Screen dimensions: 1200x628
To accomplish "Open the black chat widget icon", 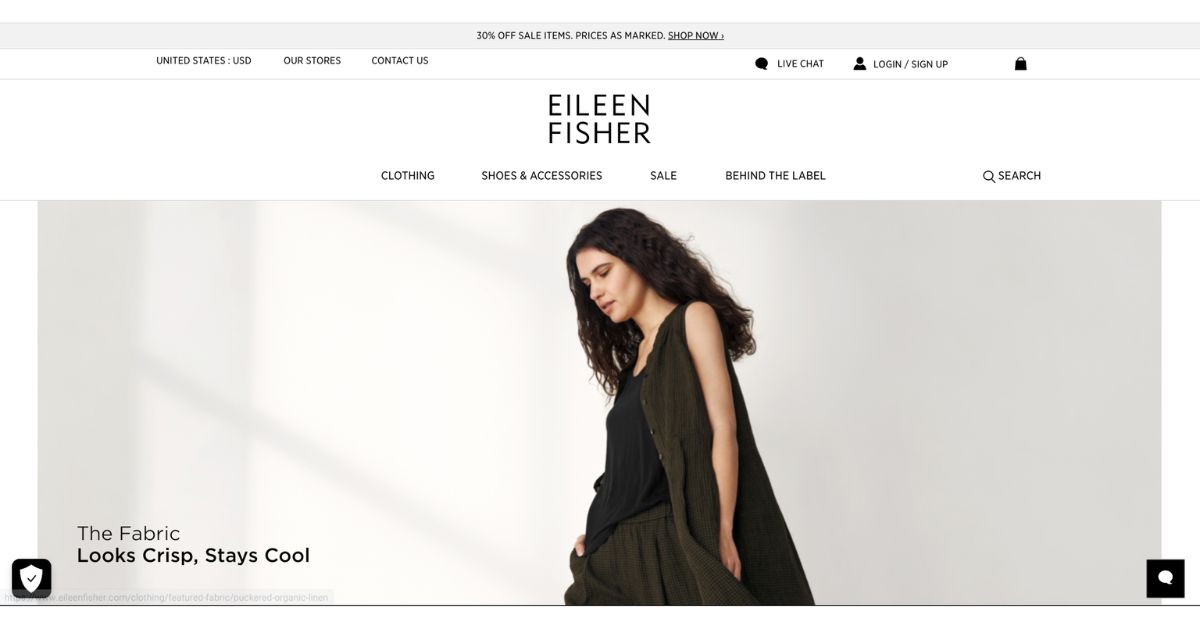I will pyautogui.click(x=1165, y=578).
